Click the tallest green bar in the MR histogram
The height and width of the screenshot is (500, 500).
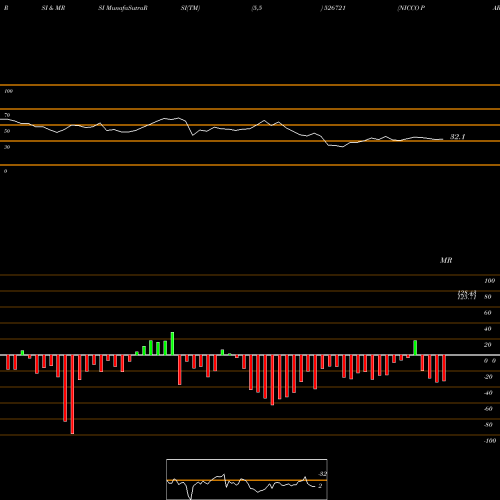click(x=172, y=344)
